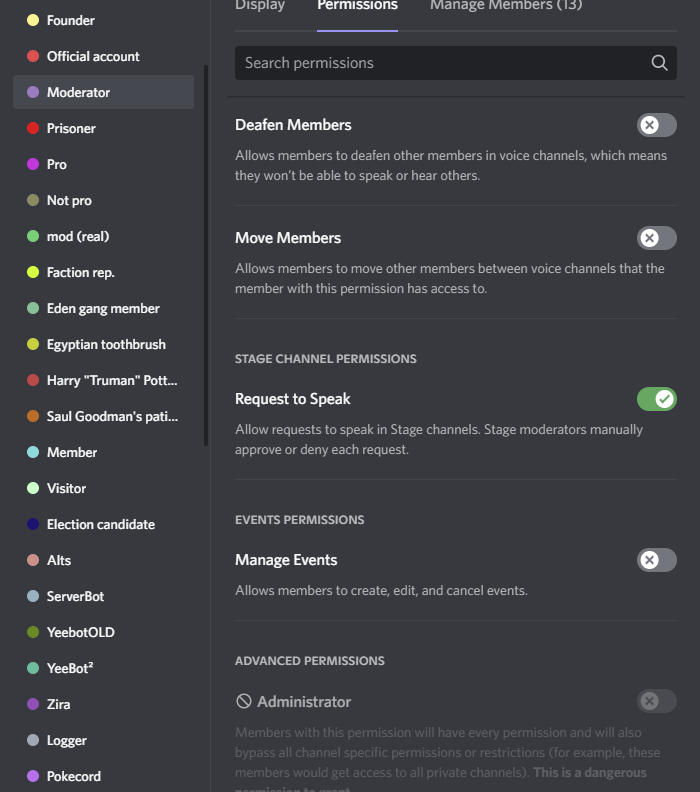
Task: Open the Egyptian toothbrush role
Action: 106,344
